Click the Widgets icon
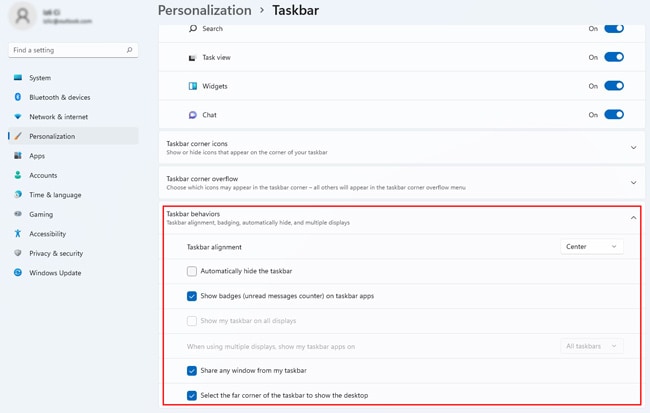Screen dimensions: 650x413 tap(193, 86)
